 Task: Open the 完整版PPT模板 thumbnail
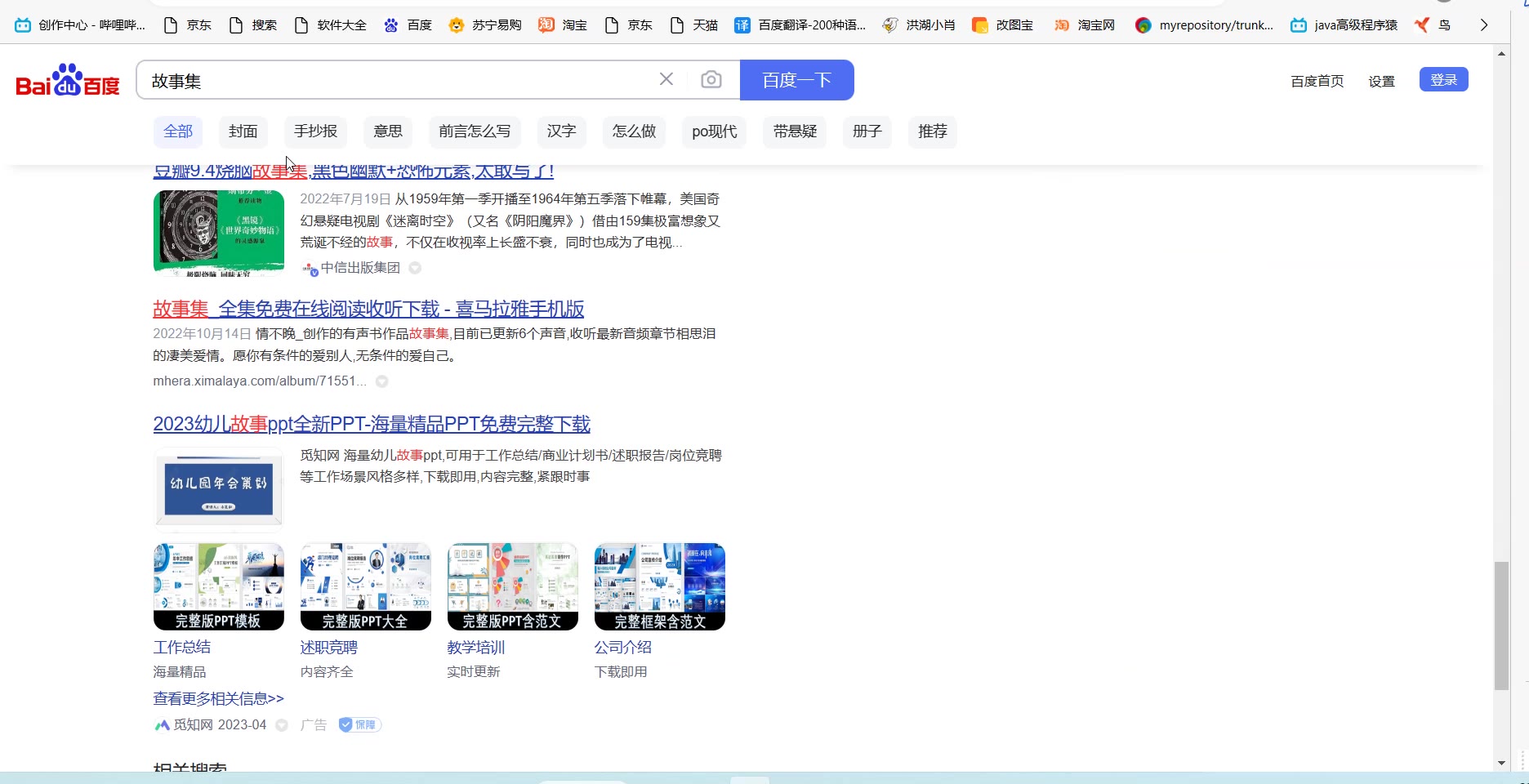tap(219, 586)
